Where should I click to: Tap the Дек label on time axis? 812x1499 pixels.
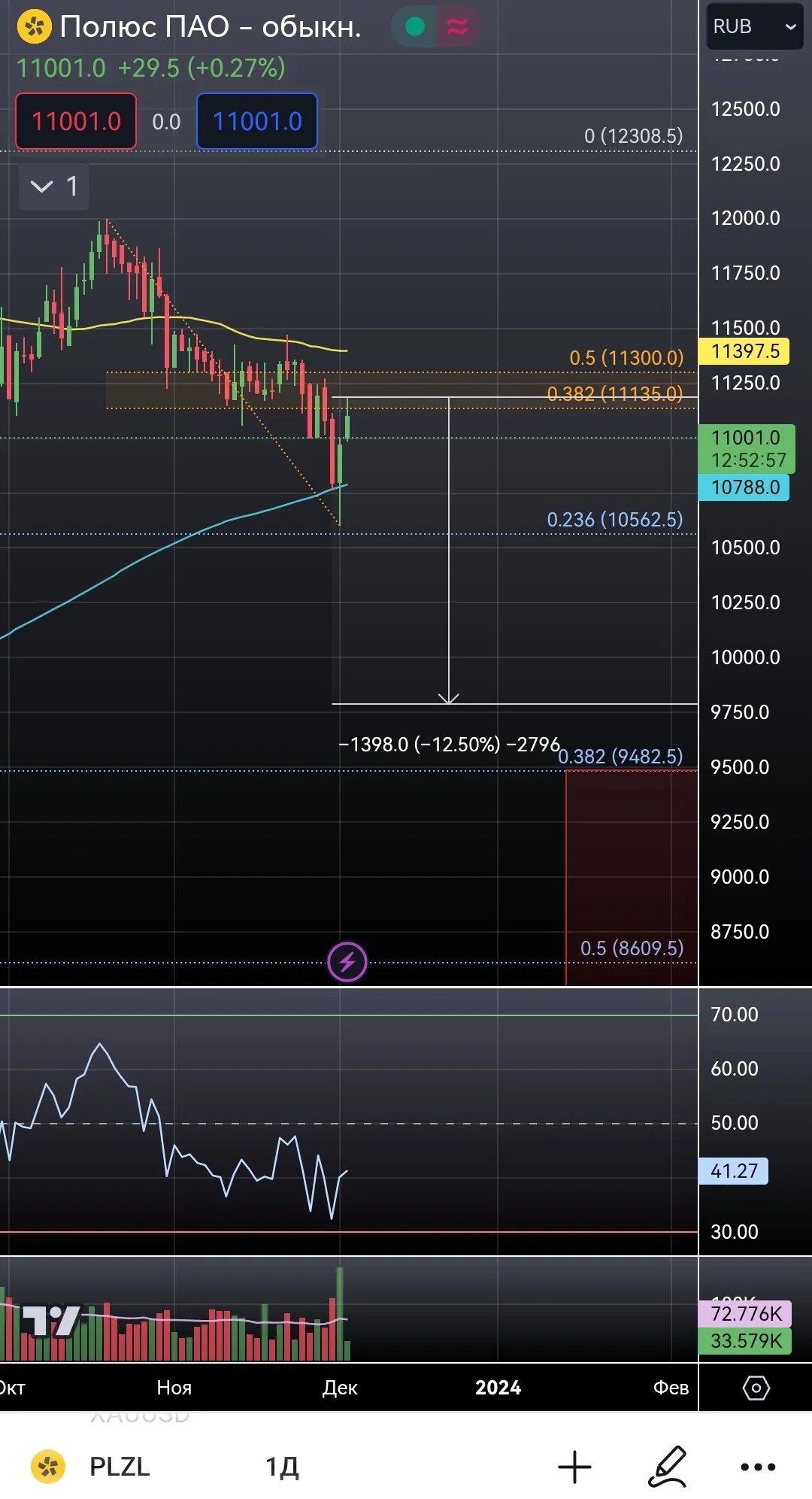[340, 1388]
